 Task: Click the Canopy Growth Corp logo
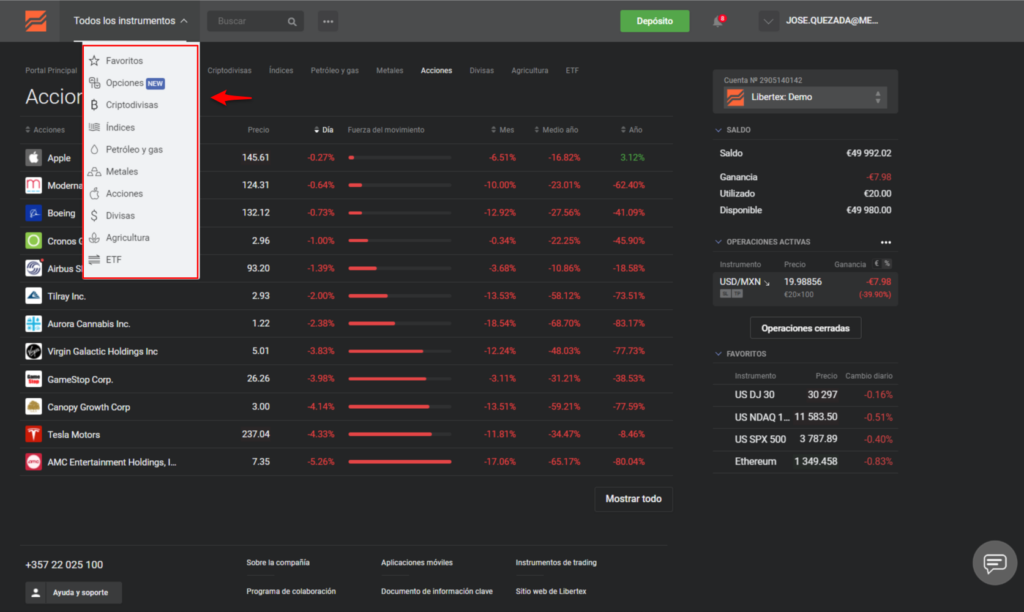(33, 407)
